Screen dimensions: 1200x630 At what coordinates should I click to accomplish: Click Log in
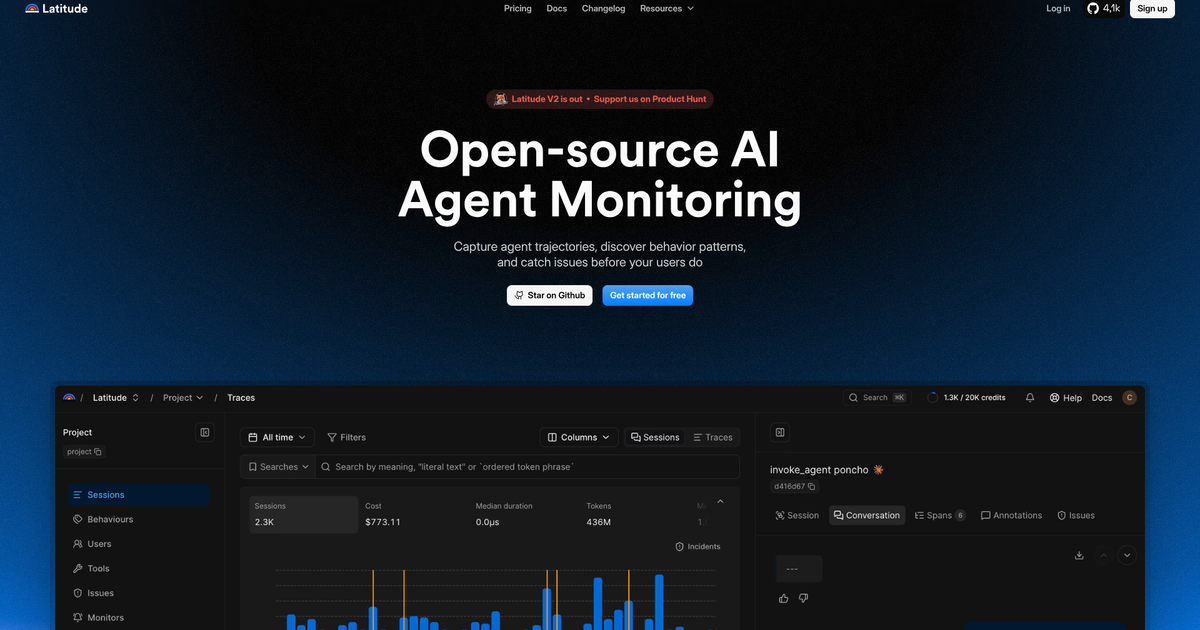[x=1058, y=8]
